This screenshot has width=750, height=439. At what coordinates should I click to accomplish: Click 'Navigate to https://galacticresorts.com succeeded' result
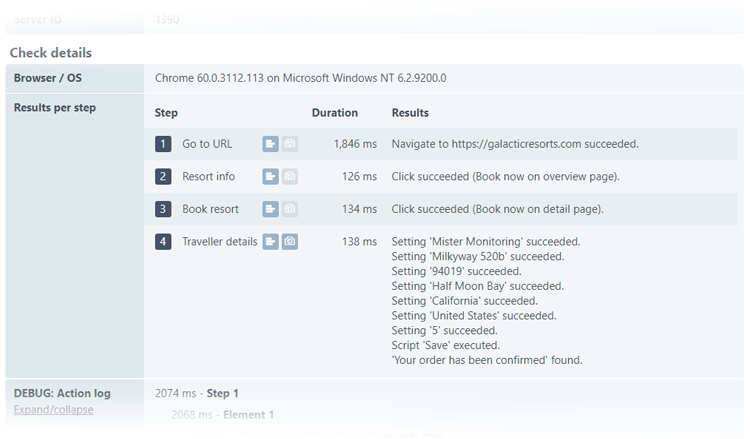click(515, 144)
